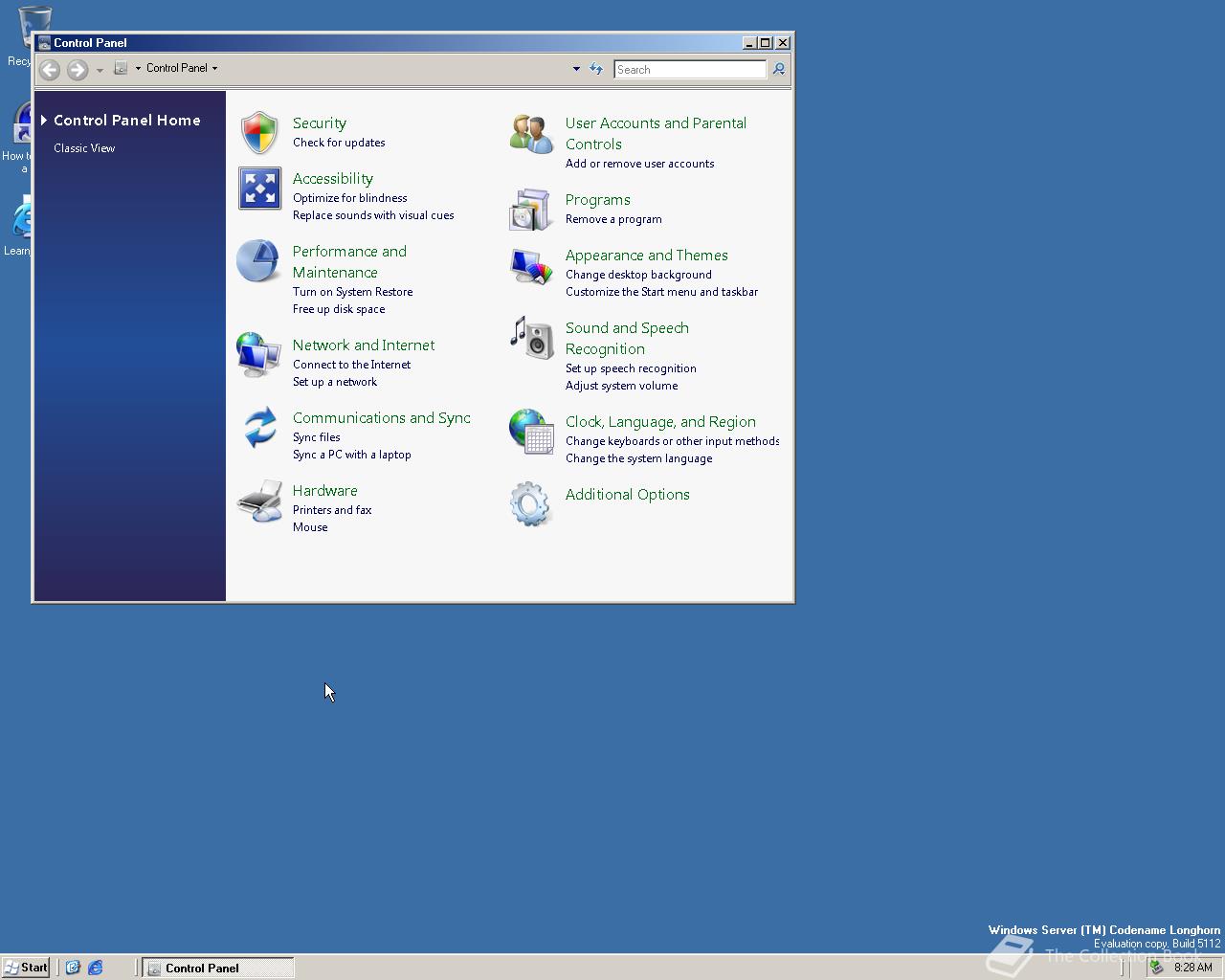Open recent pages dropdown arrow
This screenshot has width=1225, height=980.
100,70
